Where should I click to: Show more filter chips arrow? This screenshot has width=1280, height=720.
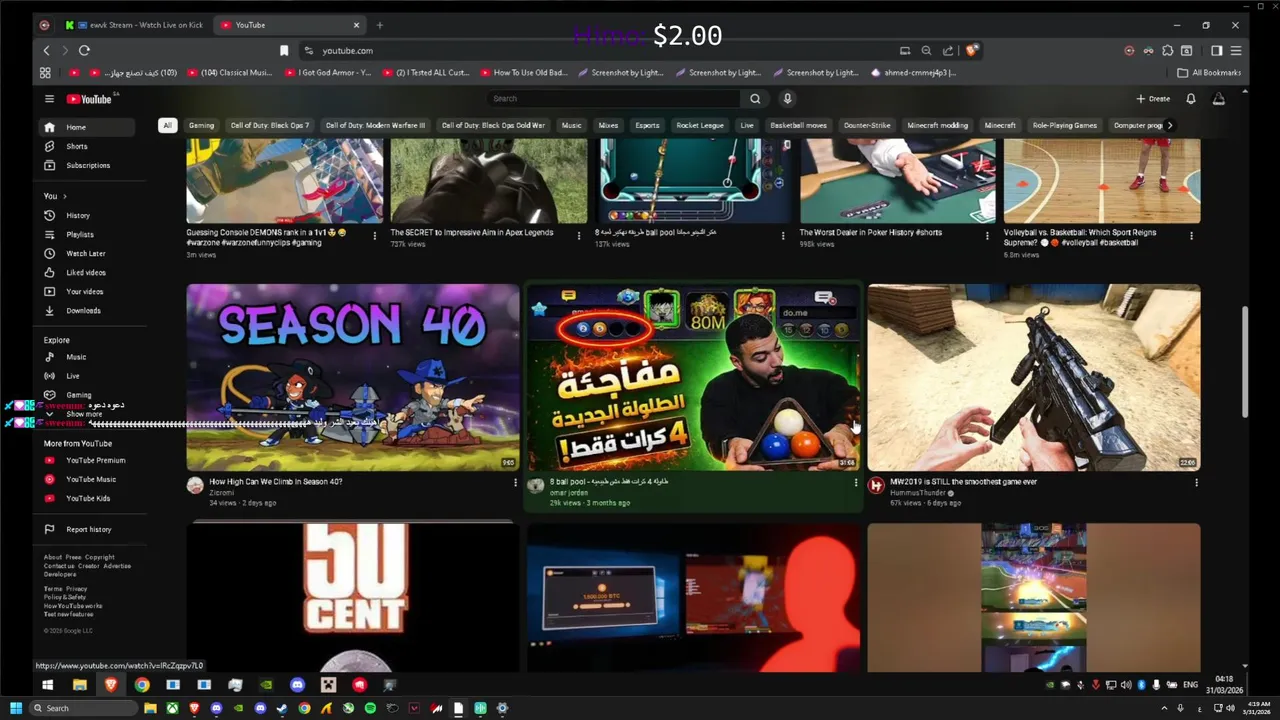pyautogui.click(x=1169, y=125)
